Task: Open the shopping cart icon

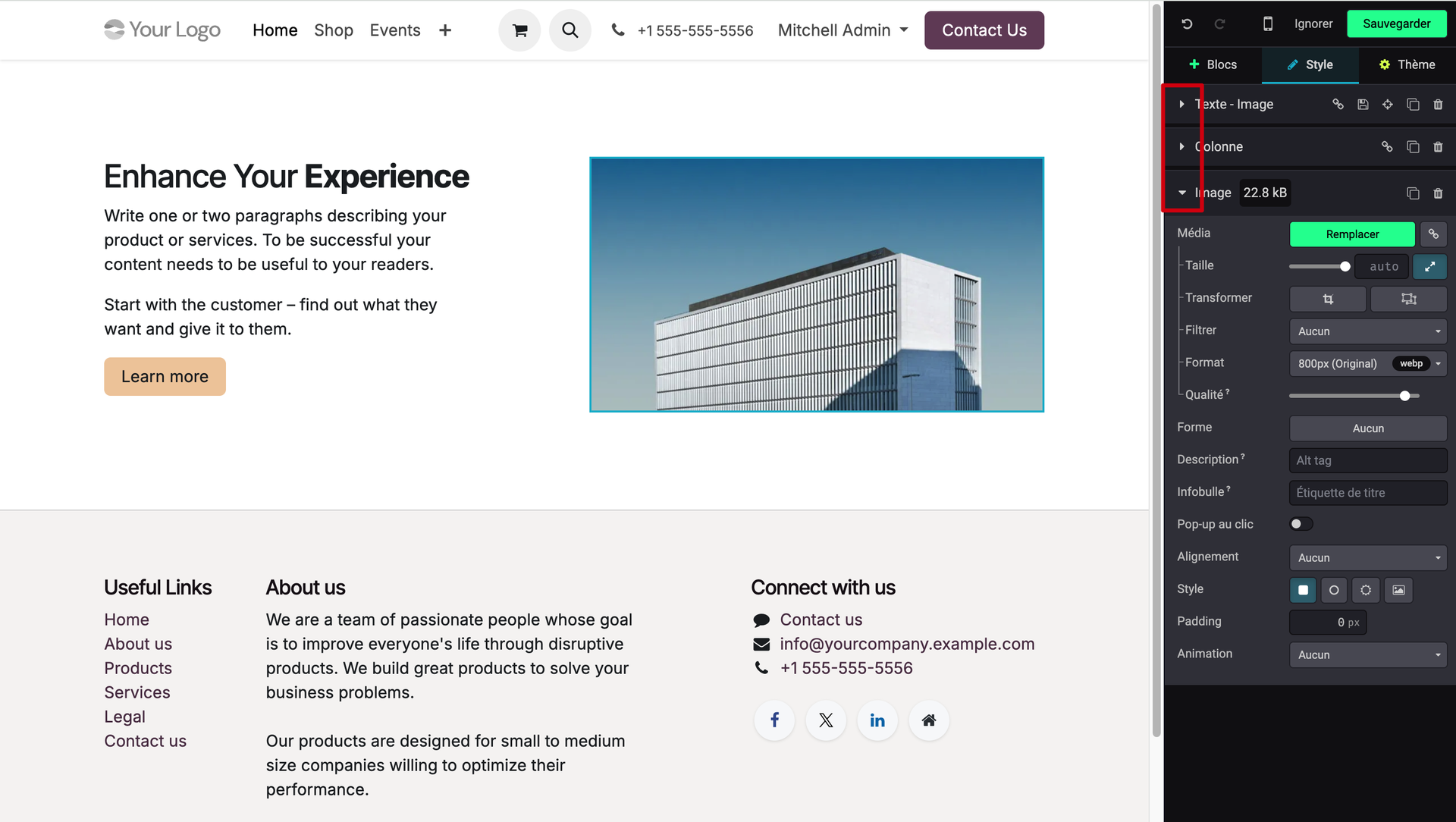Action: pos(519,30)
